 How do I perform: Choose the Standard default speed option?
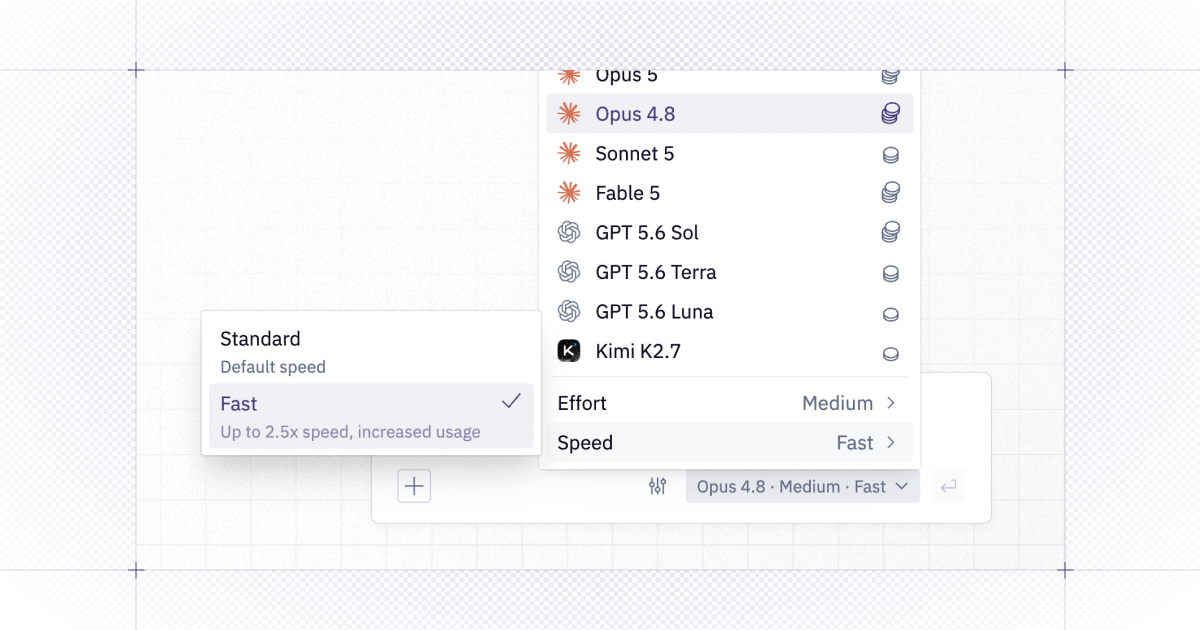click(x=371, y=352)
